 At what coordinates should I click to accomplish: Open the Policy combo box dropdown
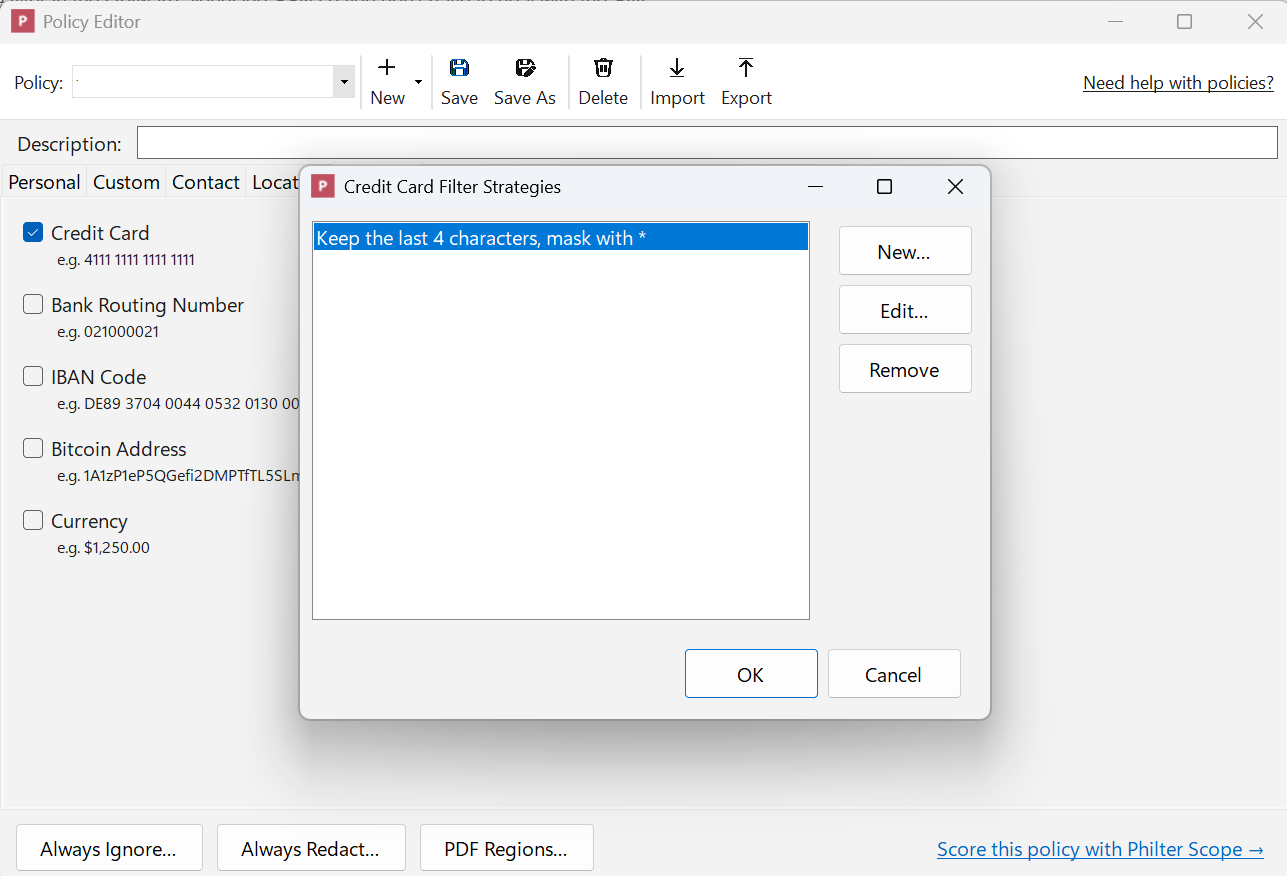(344, 82)
